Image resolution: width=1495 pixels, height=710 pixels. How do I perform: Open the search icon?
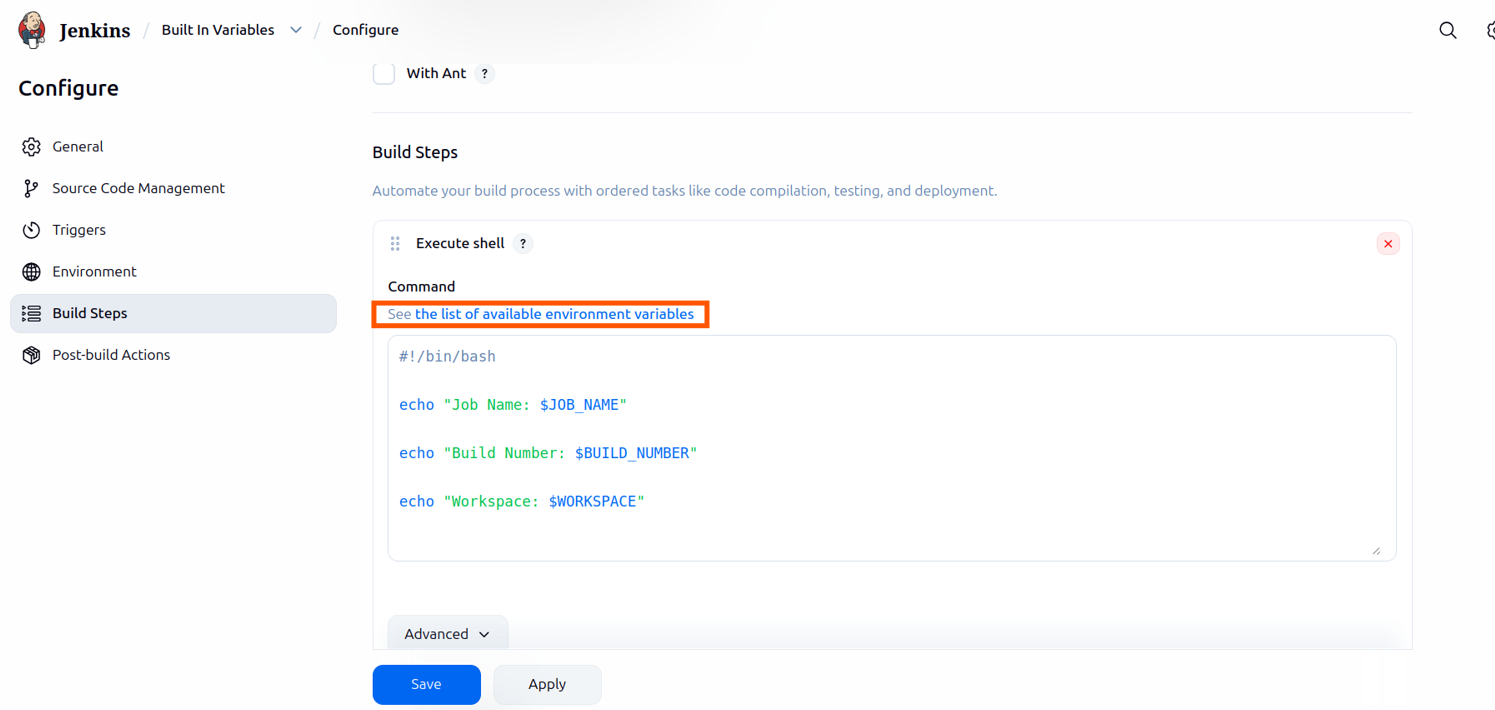(1447, 30)
